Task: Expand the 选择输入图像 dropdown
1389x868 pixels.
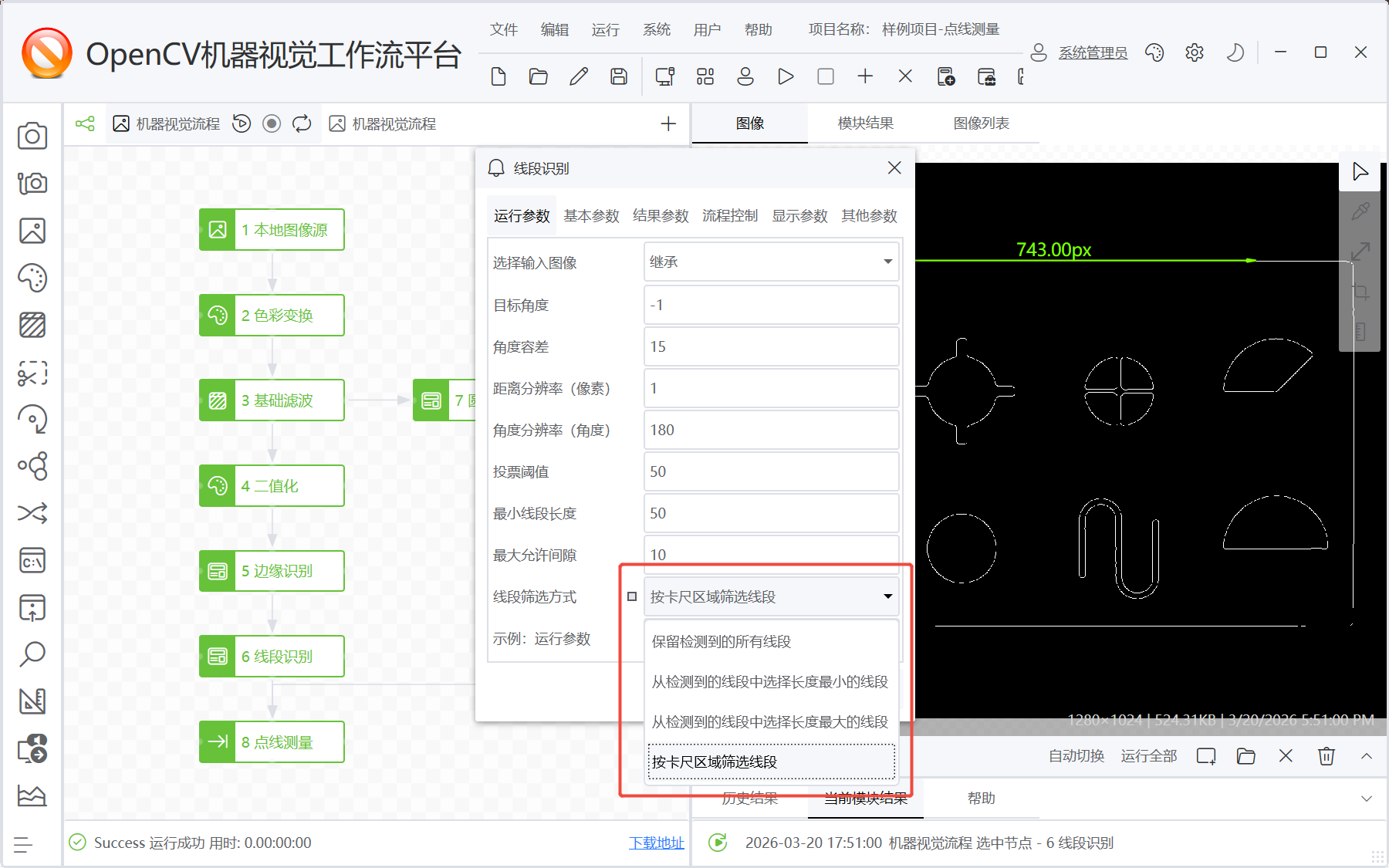Action: 772,262
